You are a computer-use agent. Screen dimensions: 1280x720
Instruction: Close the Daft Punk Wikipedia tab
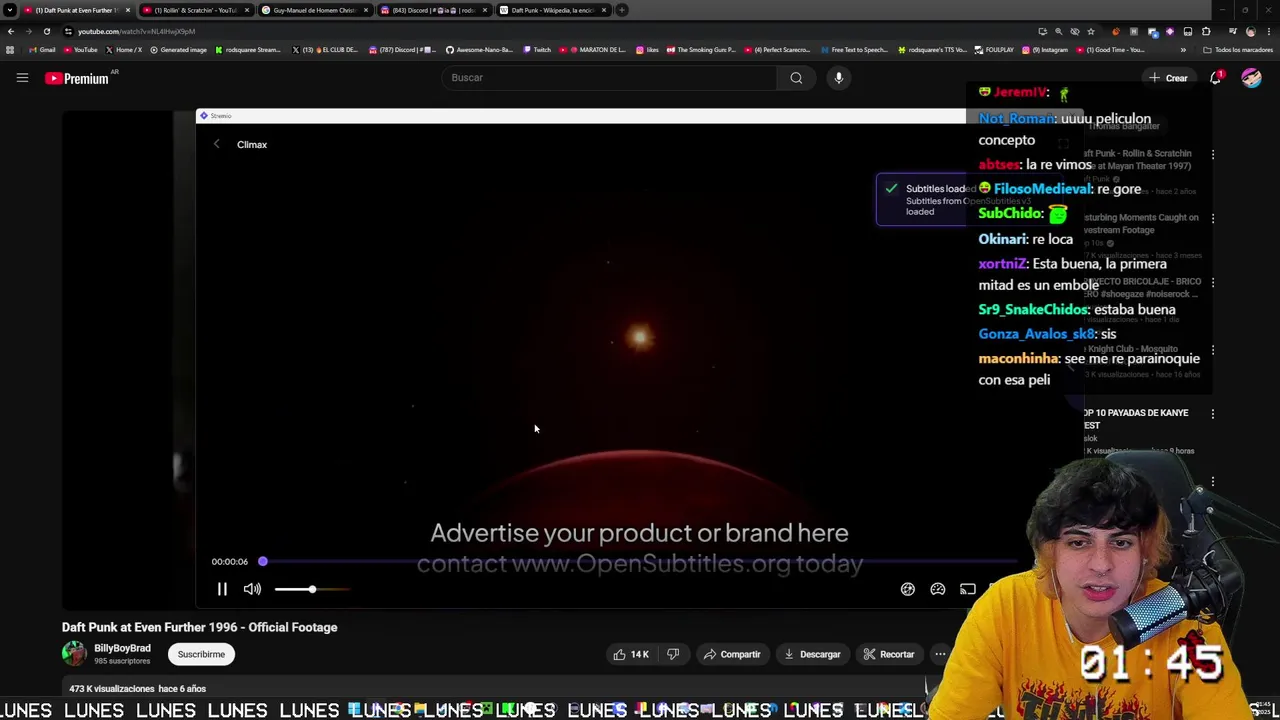point(603,10)
